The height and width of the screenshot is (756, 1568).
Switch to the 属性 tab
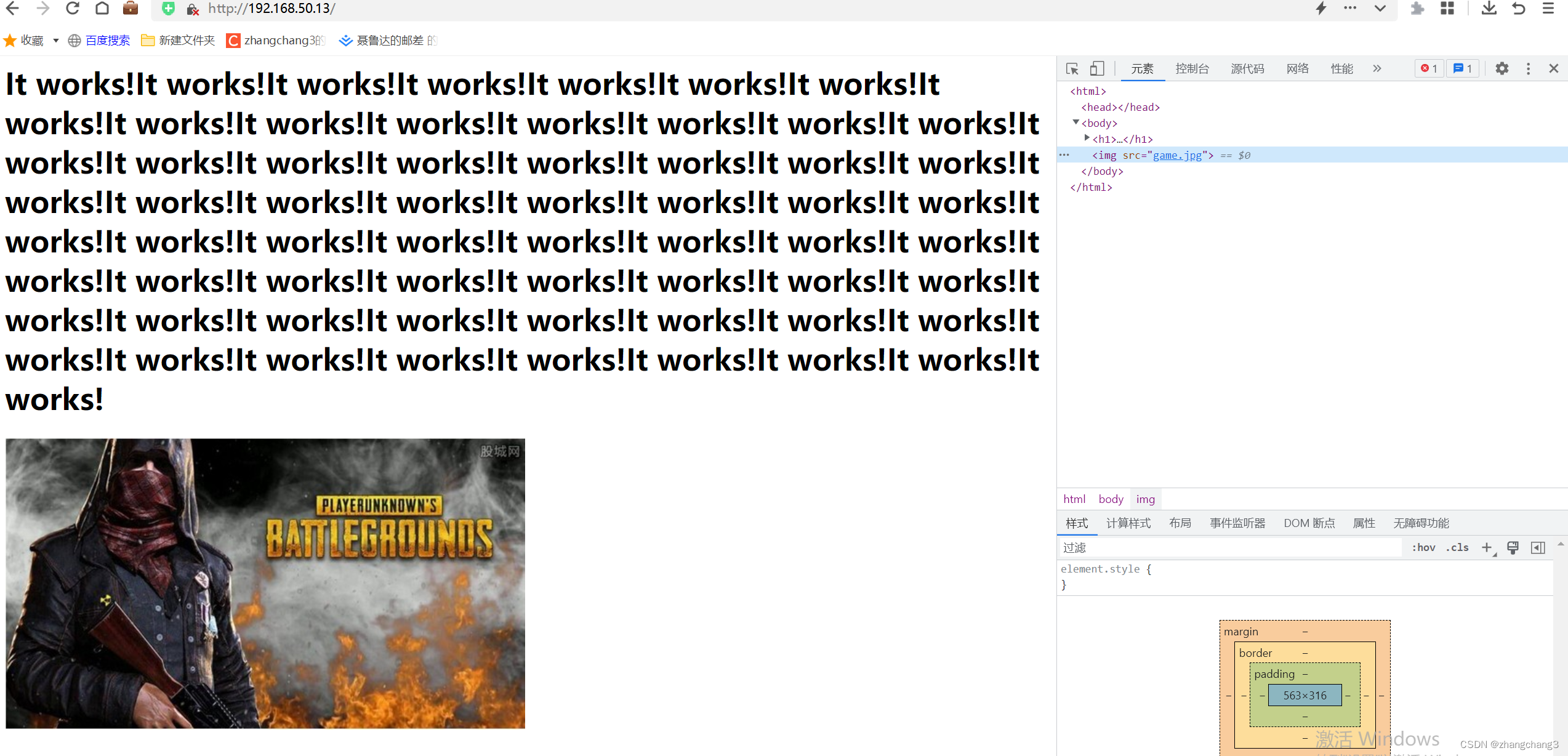click(1364, 523)
